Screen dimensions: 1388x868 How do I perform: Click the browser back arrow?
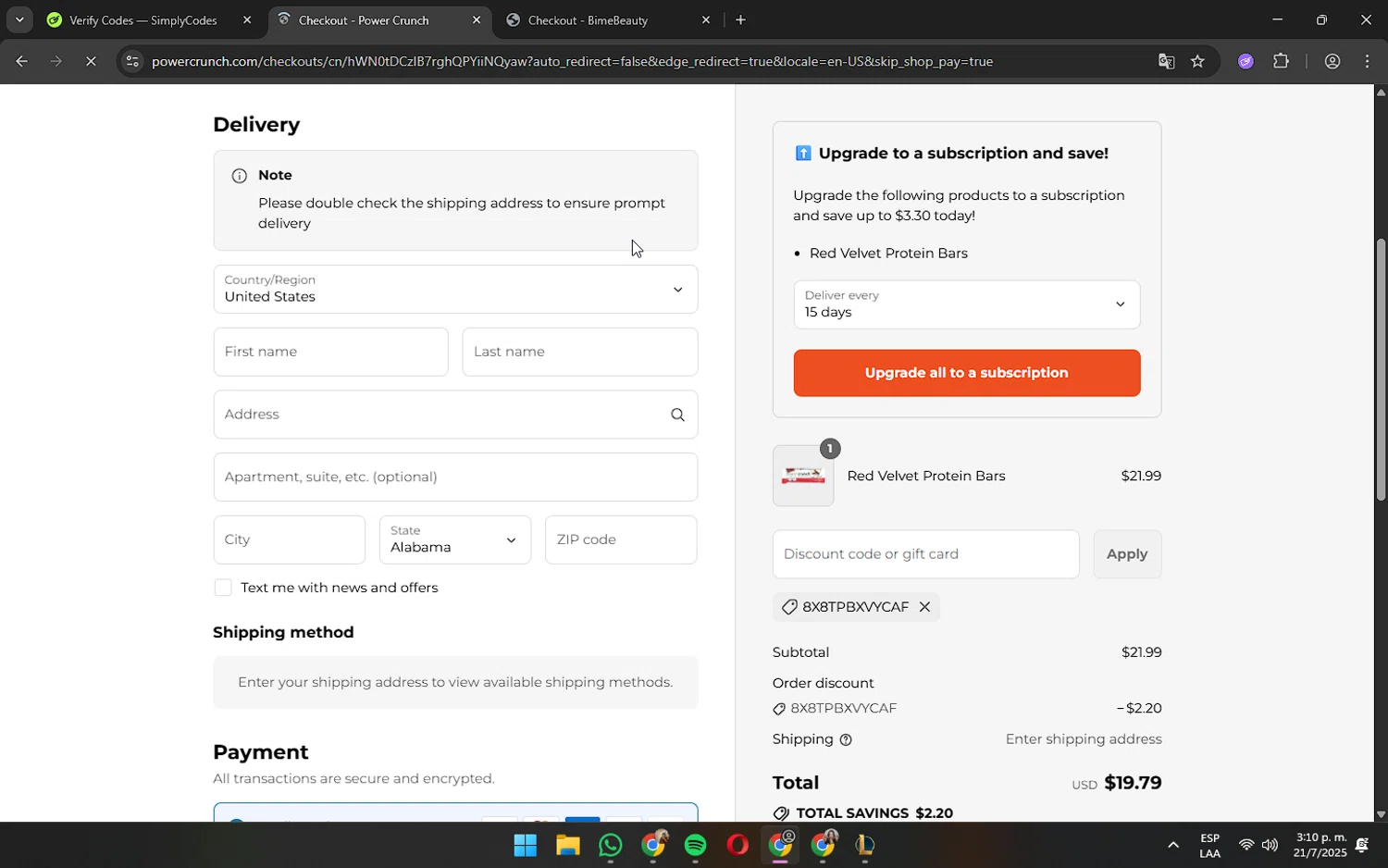[x=21, y=61]
